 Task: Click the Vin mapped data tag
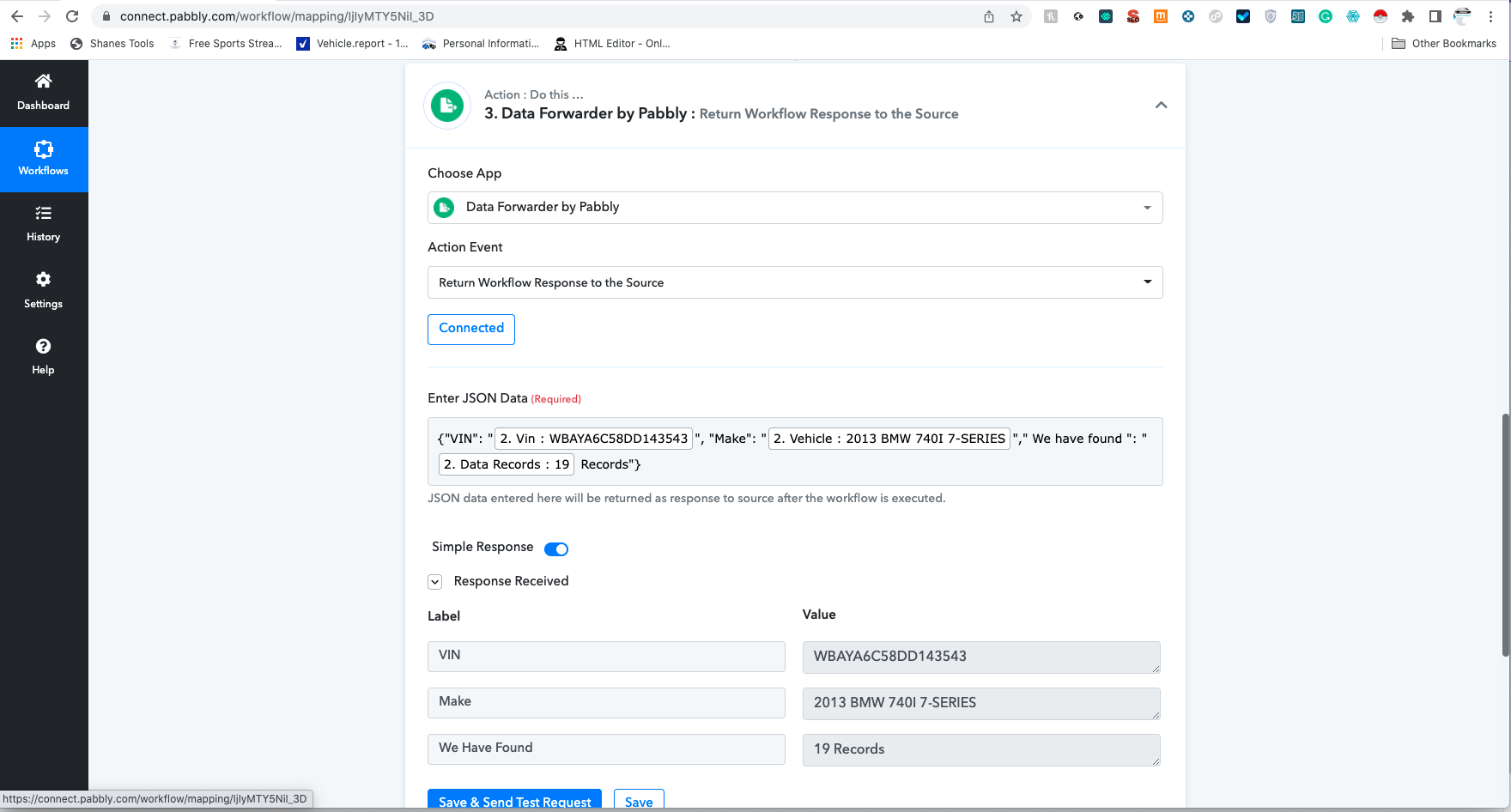[594, 439]
